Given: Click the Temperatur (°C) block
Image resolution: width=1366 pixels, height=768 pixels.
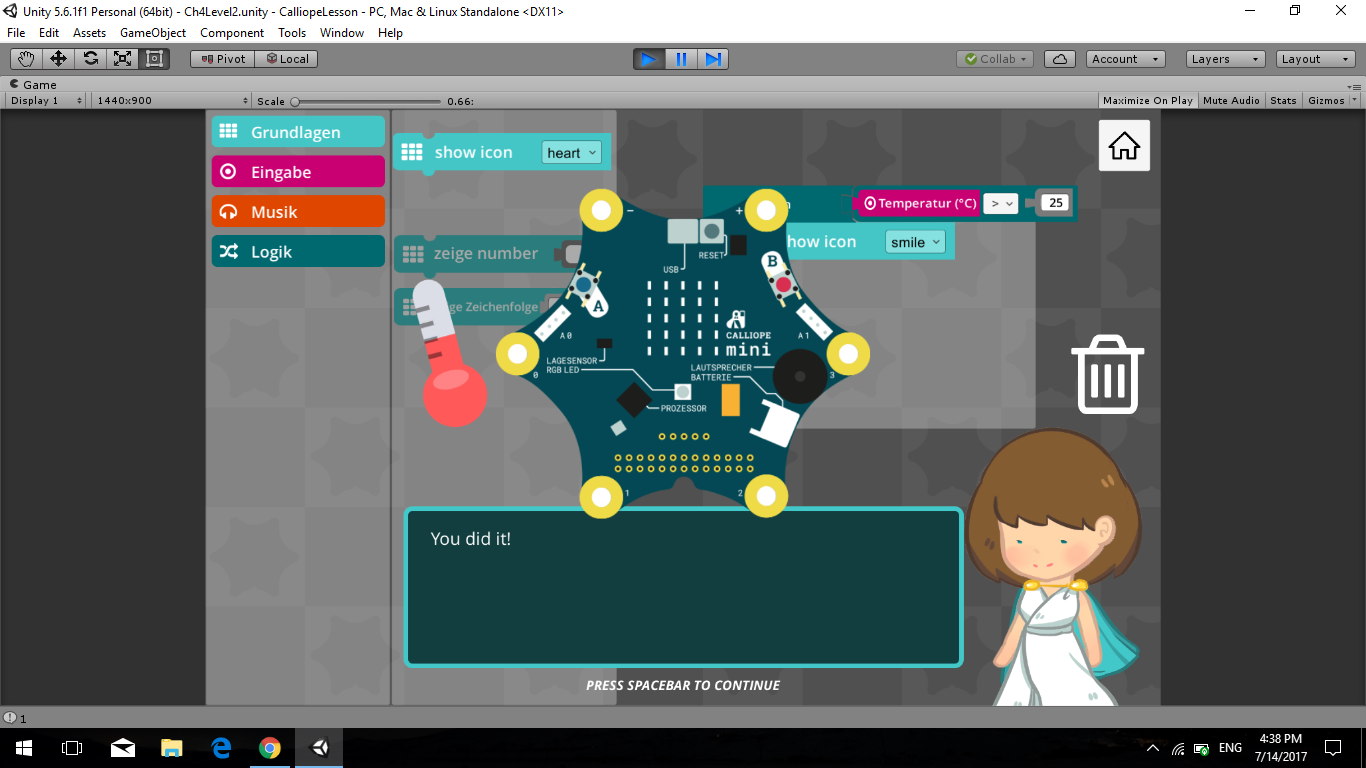Looking at the screenshot, I should coord(916,203).
